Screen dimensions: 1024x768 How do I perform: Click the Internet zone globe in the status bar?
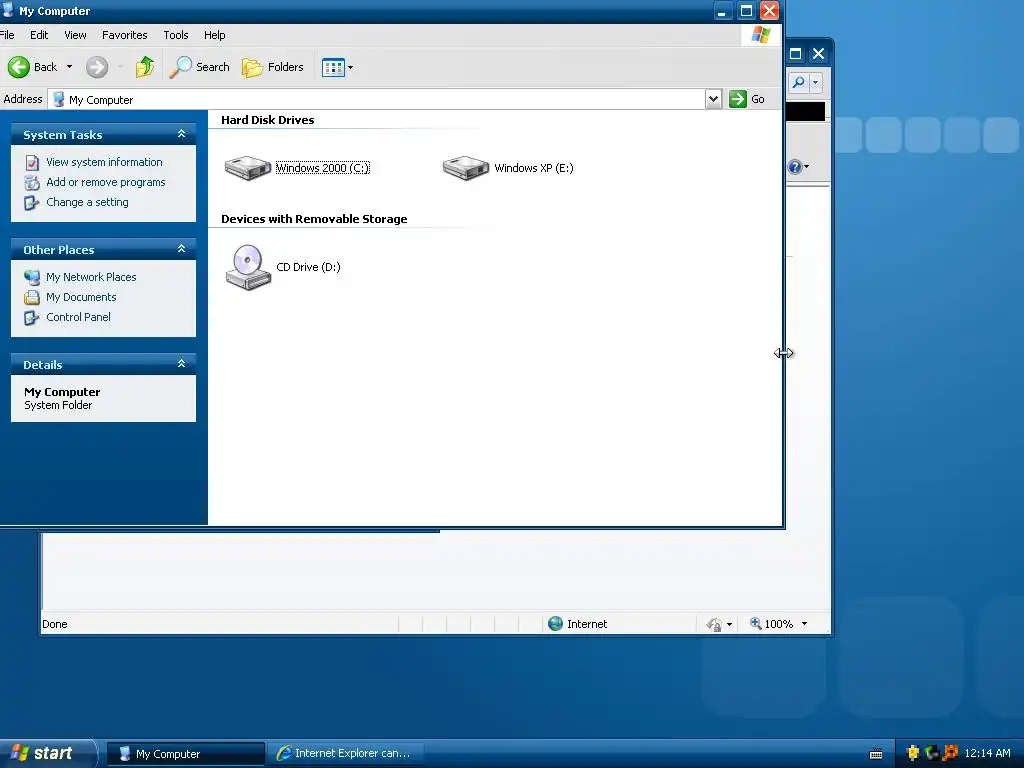556,624
